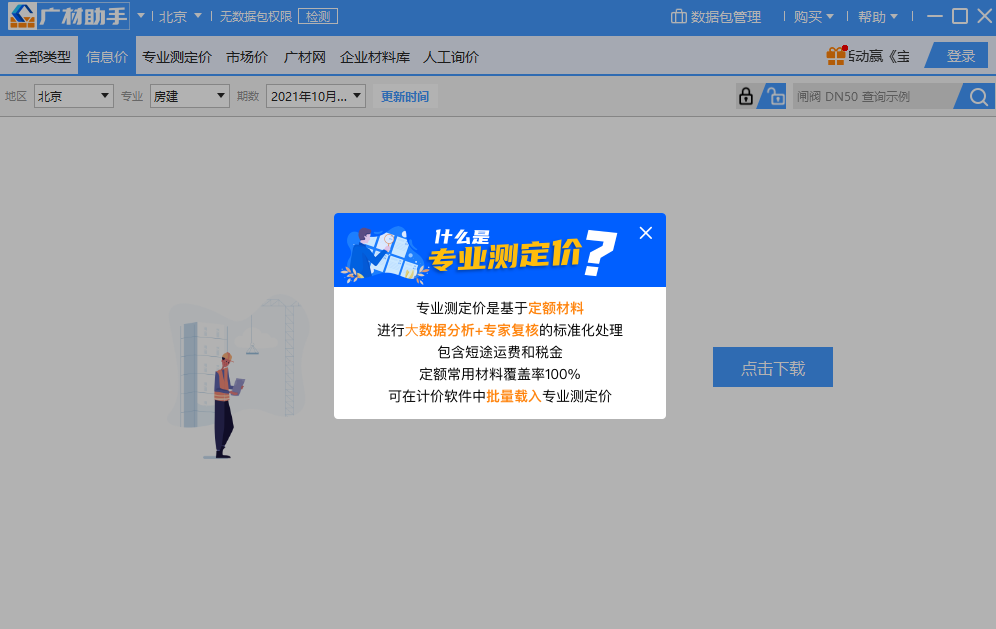Screen dimensions: 996x629
Task: Click the gift promotion icon
Action: (x=836, y=56)
